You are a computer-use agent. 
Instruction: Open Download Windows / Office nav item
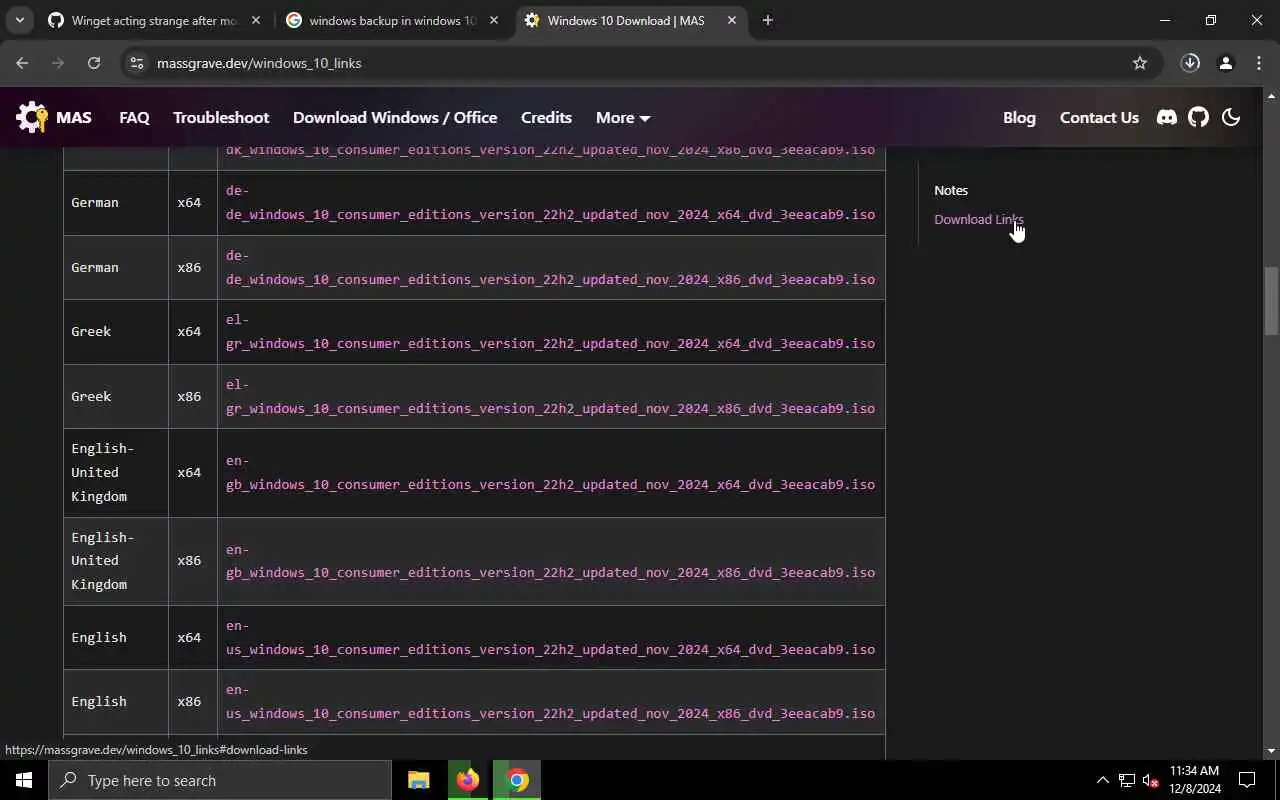[x=395, y=117]
